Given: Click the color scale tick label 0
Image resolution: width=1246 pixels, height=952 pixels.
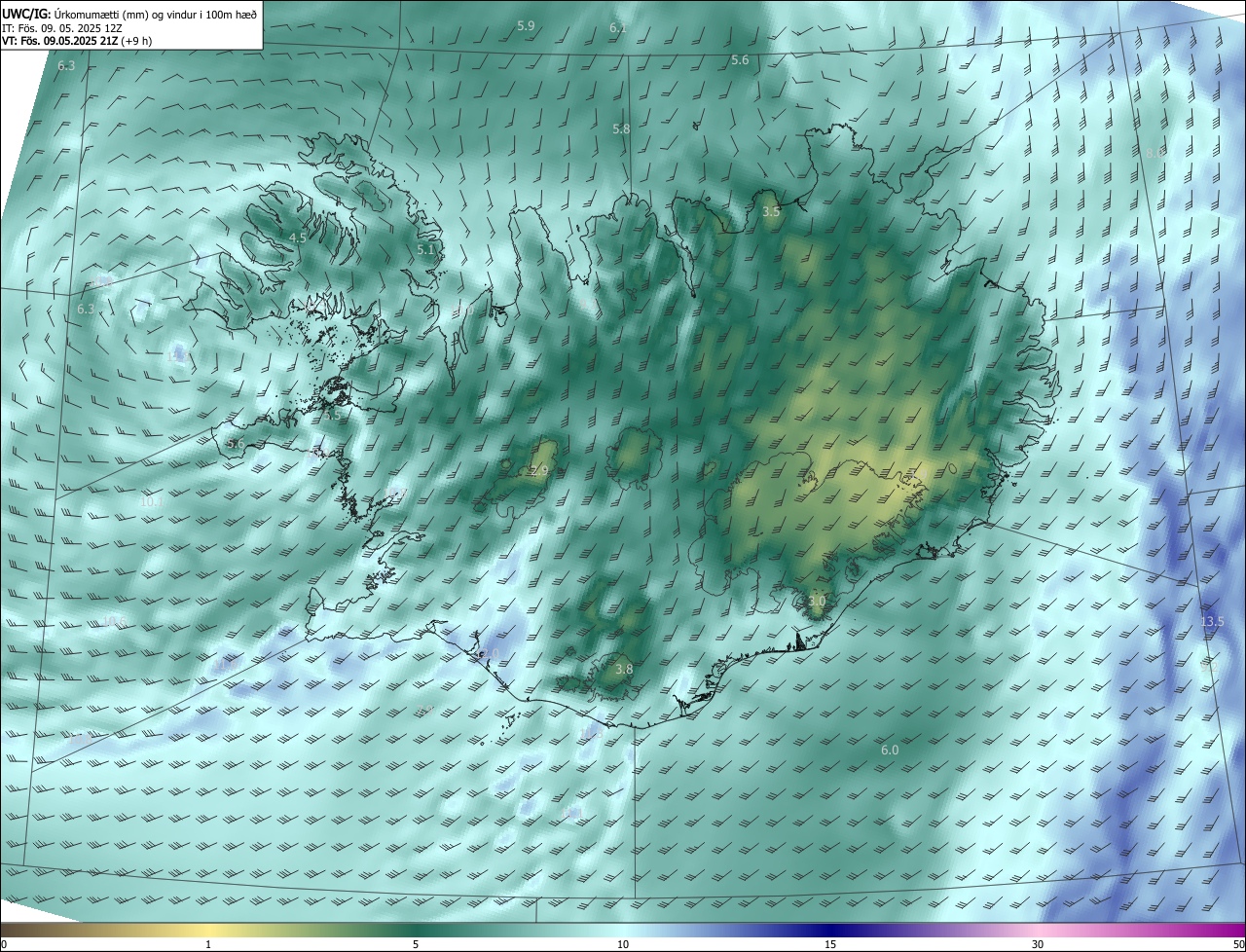Looking at the screenshot, I should 4,944.
